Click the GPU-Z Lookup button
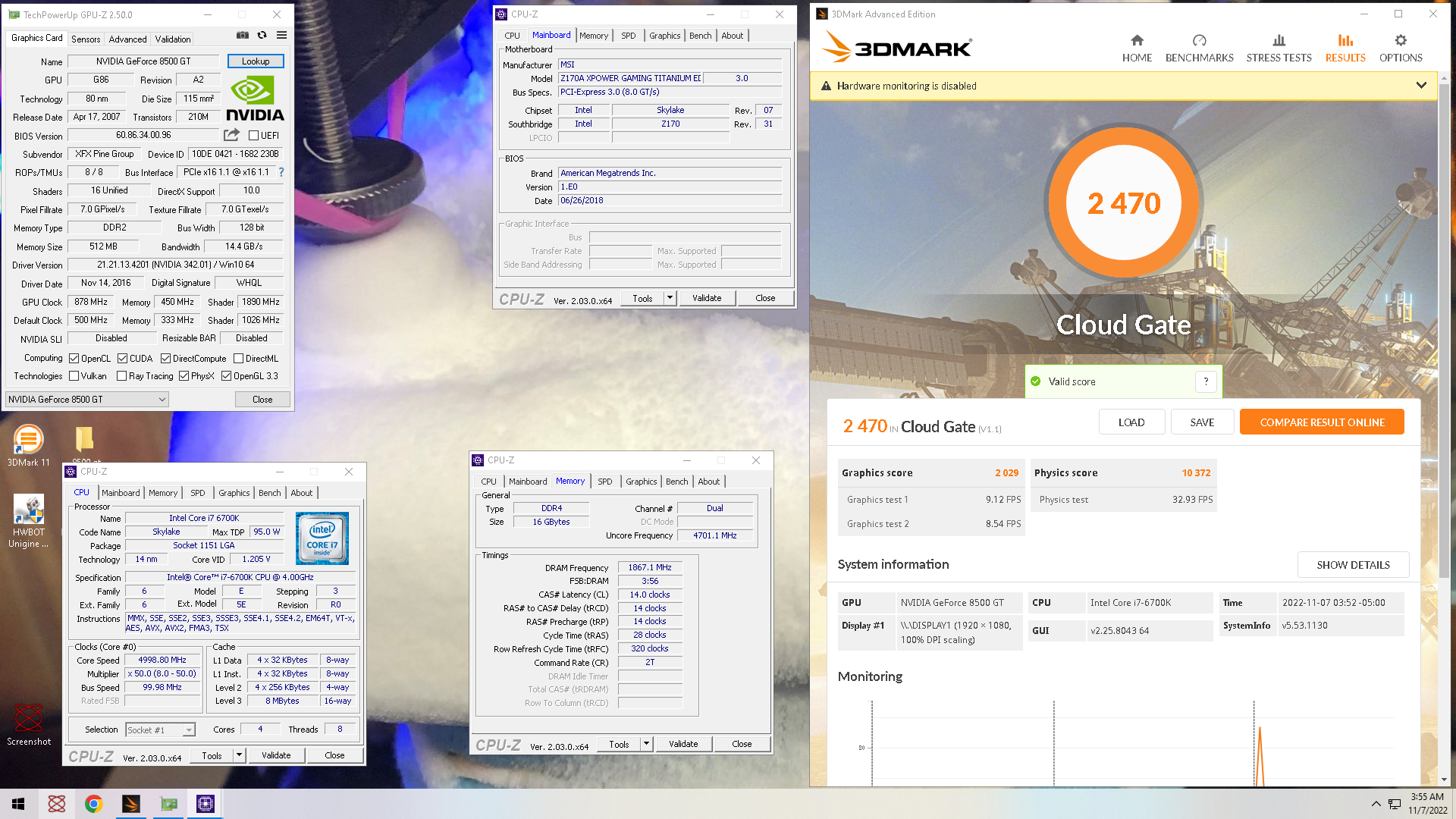 (x=256, y=61)
